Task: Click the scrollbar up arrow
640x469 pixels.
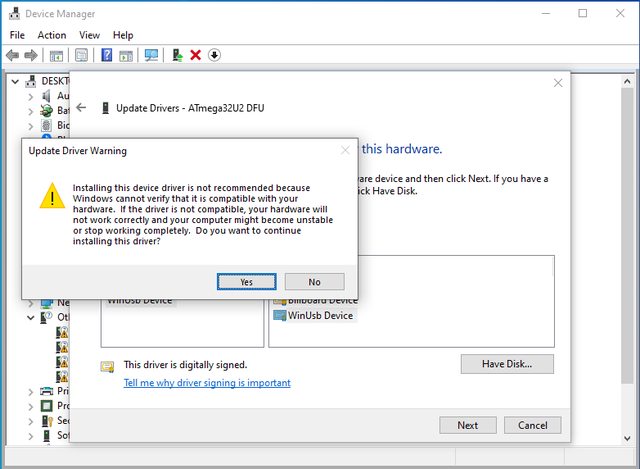Action: pos(627,81)
